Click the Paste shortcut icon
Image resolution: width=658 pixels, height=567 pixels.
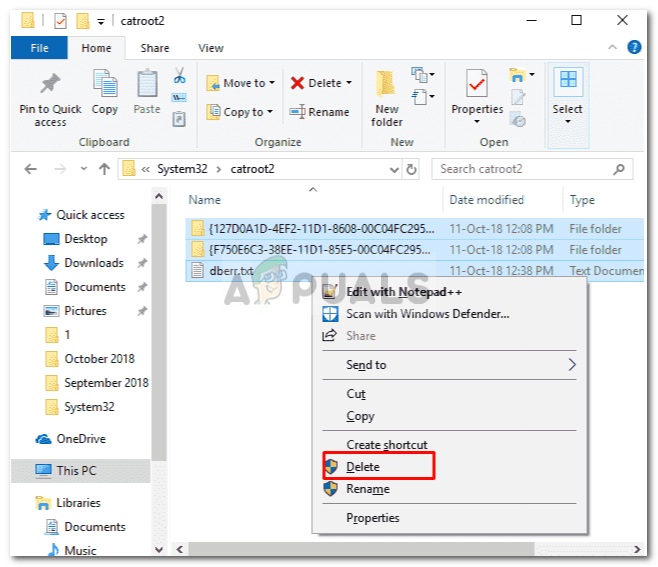point(179,119)
